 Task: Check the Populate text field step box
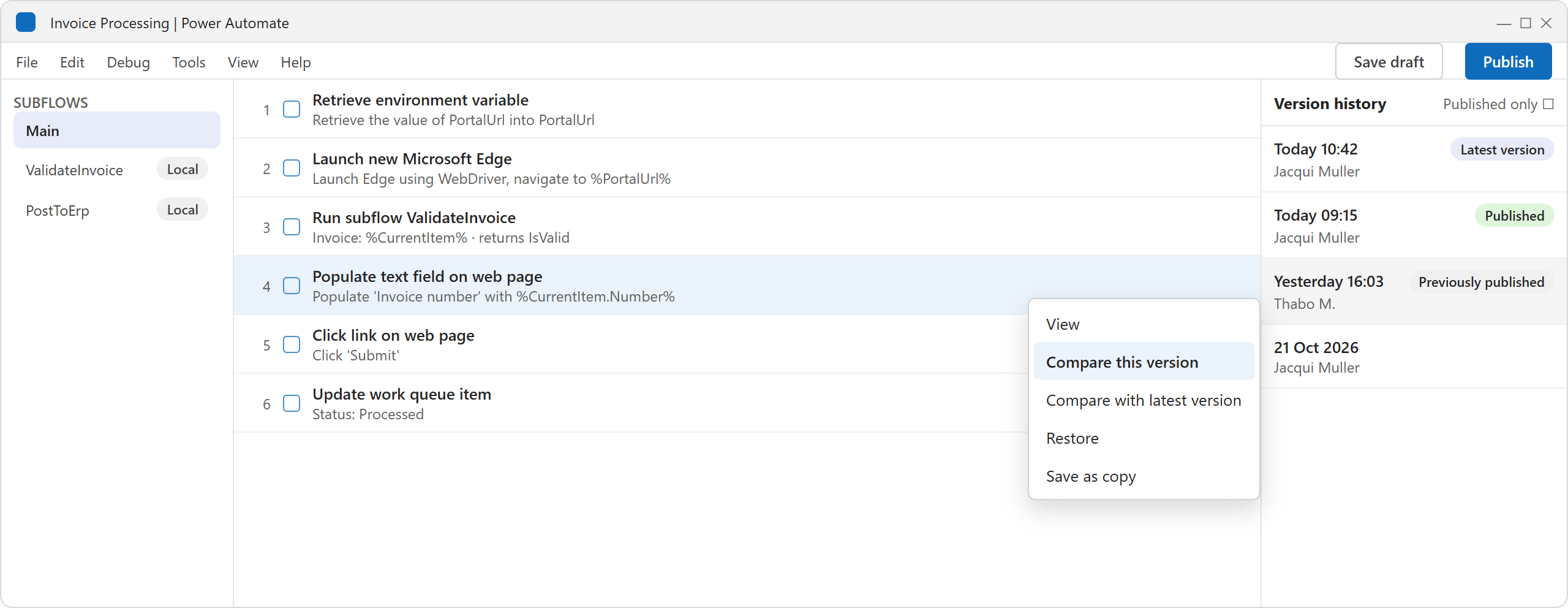coord(292,286)
